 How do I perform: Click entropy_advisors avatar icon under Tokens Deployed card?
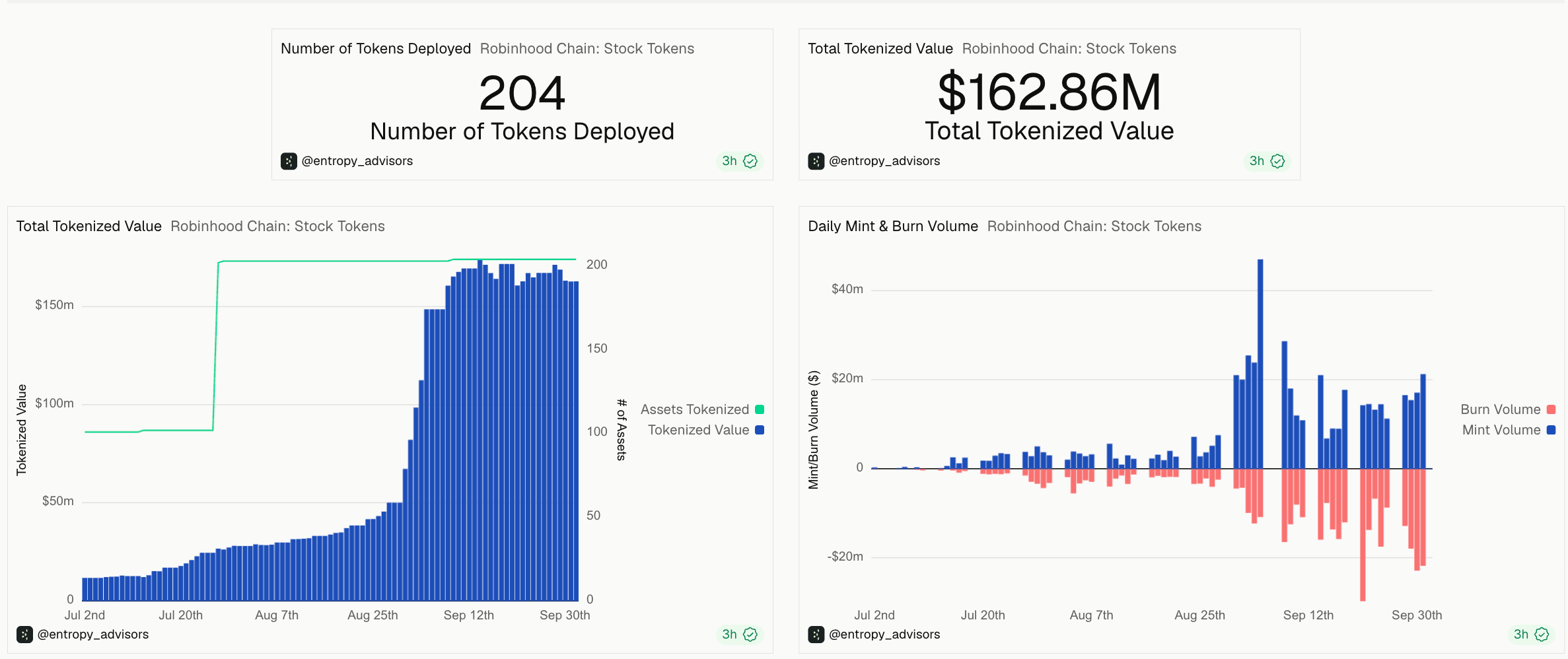[x=289, y=161]
